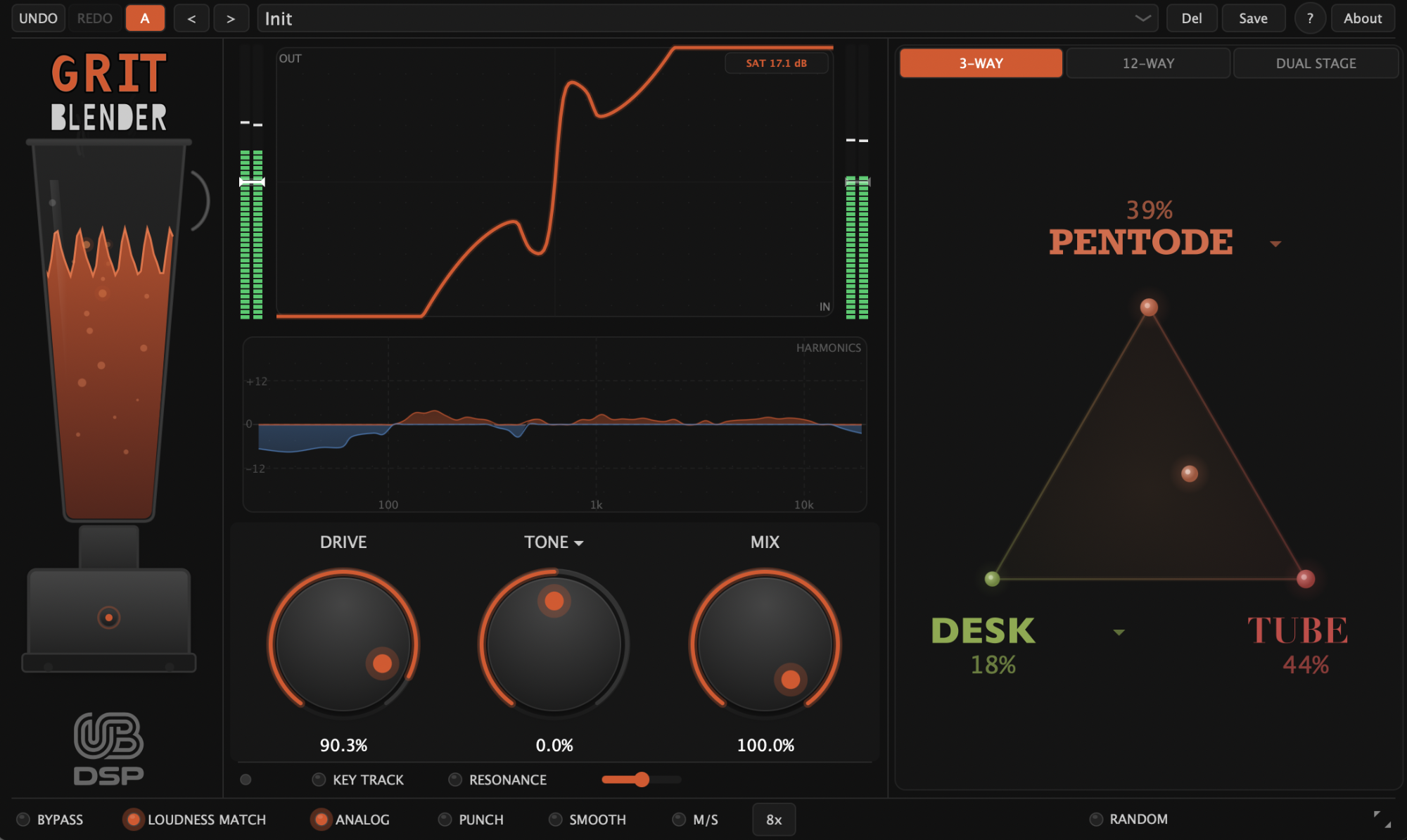
Task: Delete preset with Del button
Action: click(1192, 18)
